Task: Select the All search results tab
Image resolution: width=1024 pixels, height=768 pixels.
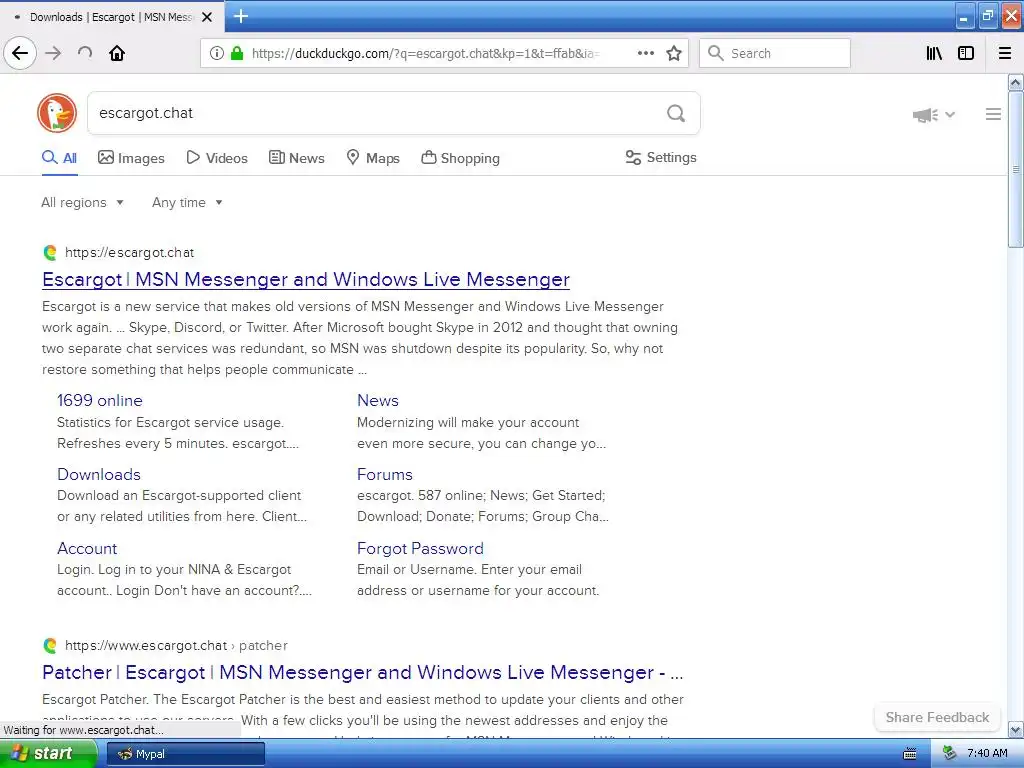Action: (x=59, y=158)
